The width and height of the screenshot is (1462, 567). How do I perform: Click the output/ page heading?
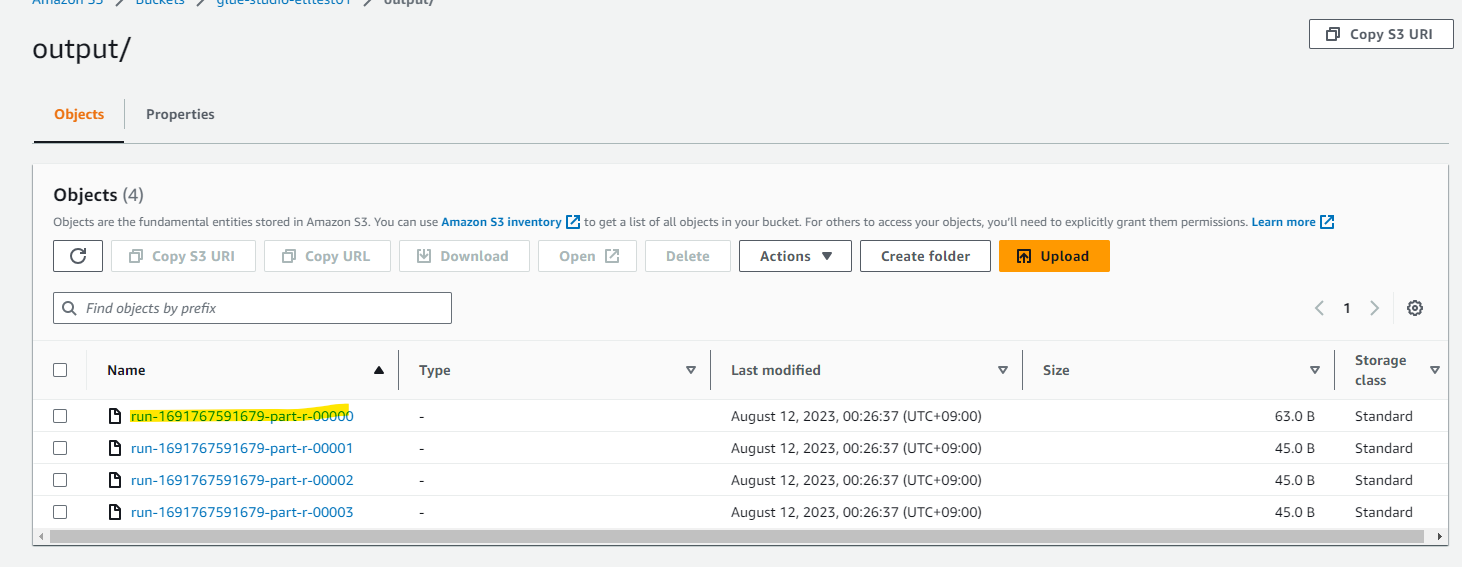(81, 49)
